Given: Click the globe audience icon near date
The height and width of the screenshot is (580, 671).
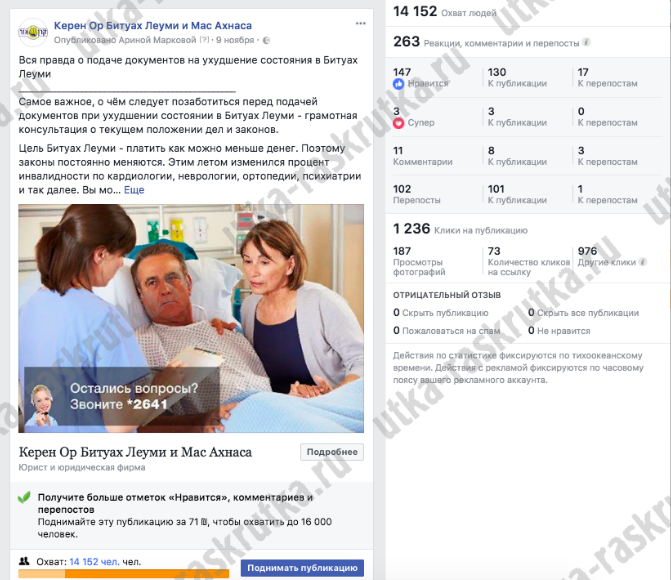Looking at the screenshot, I should [266, 41].
